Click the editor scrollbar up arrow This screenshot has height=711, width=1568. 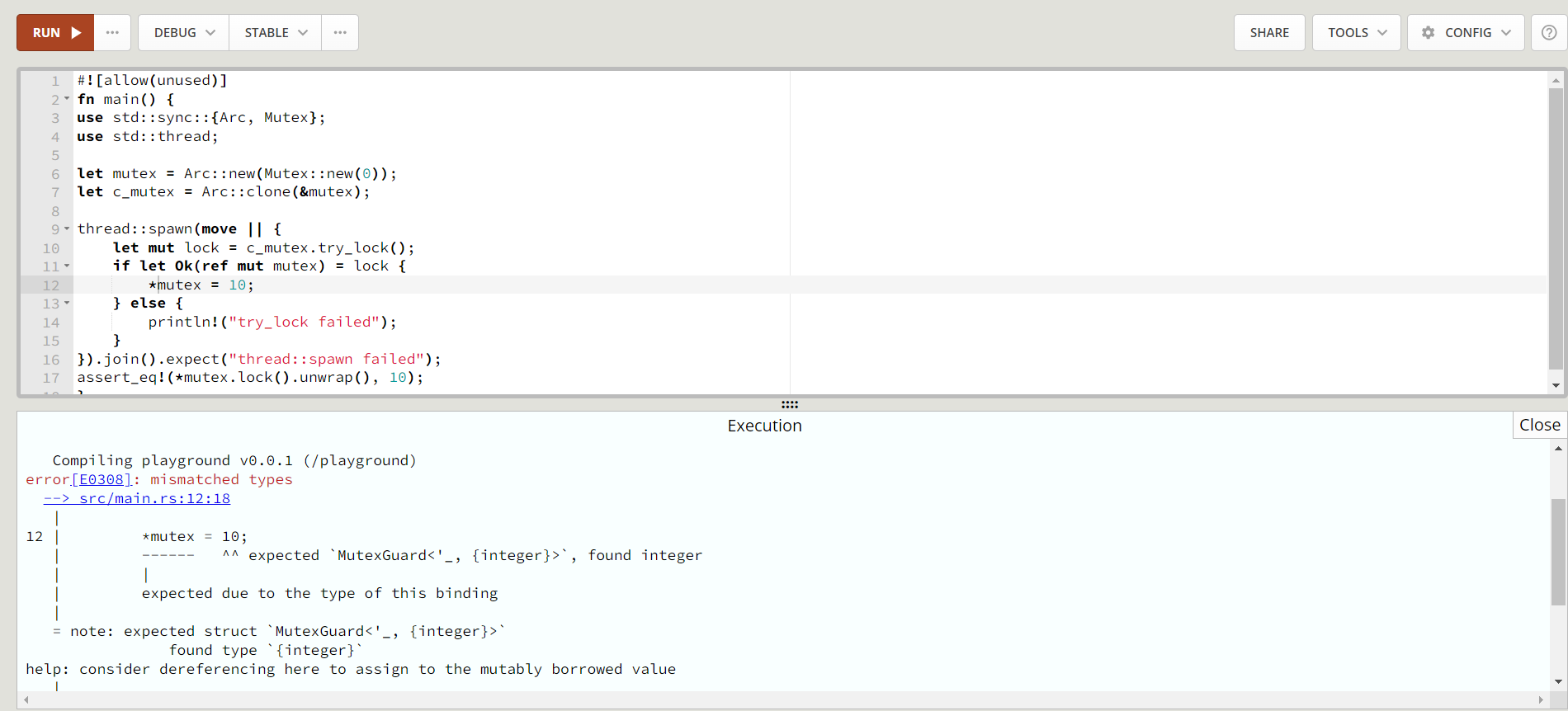click(x=1556, y=80)
